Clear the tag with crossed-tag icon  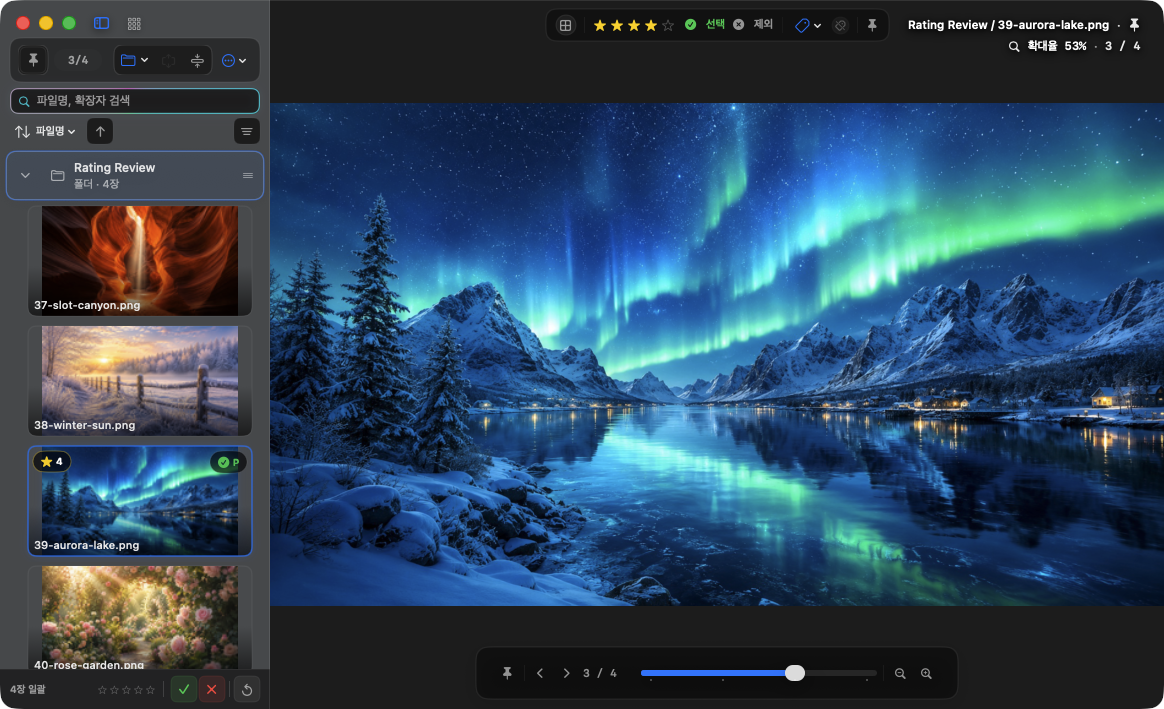coord(840,25)
